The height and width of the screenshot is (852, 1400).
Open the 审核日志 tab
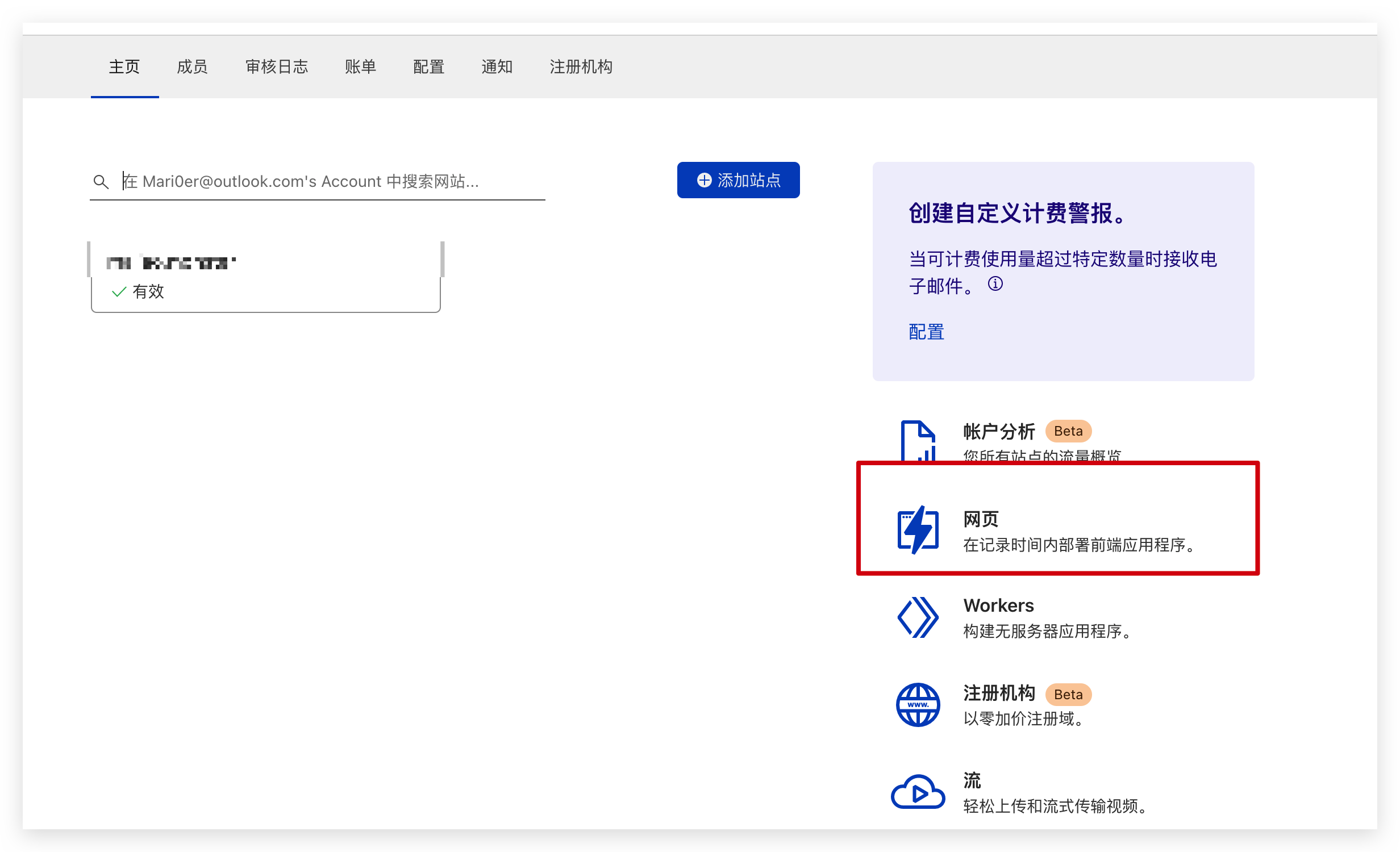coord(277,67)
